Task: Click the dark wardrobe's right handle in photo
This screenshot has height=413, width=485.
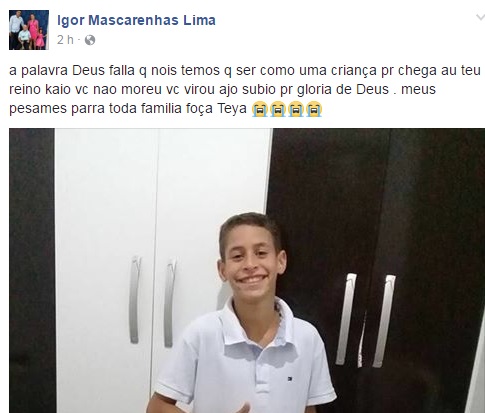Action: click(384, 321)
